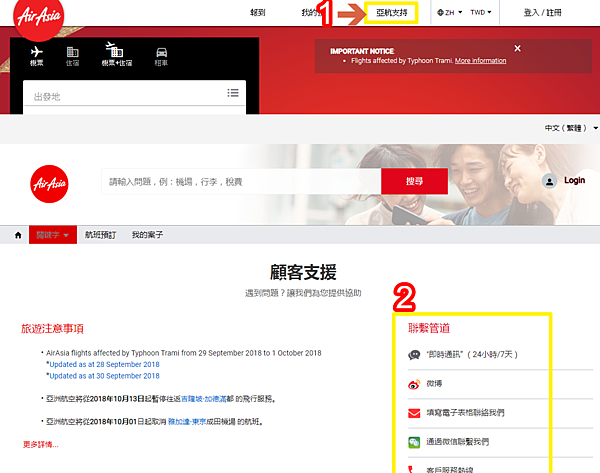
Task: Click the 聯繫管道 contact channels heading
Action: click(x=429, y=328)
